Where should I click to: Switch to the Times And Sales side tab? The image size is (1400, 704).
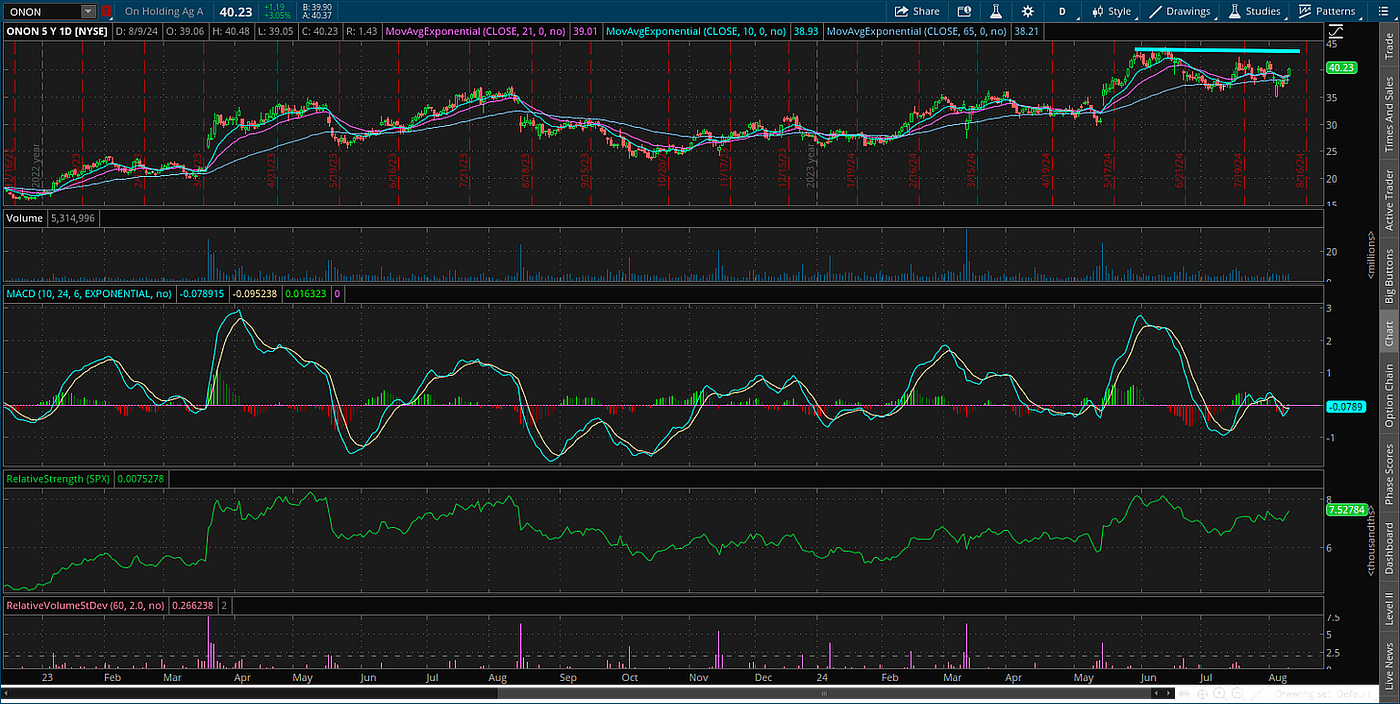[1389, 115]
